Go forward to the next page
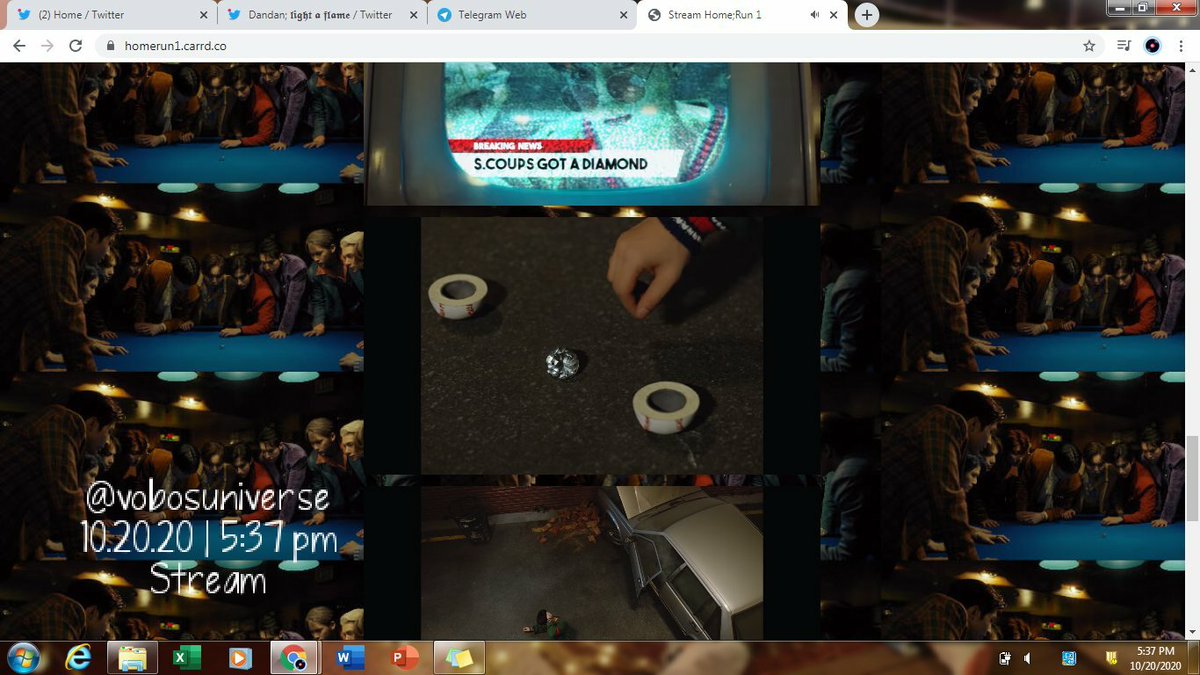 [47, 45]
